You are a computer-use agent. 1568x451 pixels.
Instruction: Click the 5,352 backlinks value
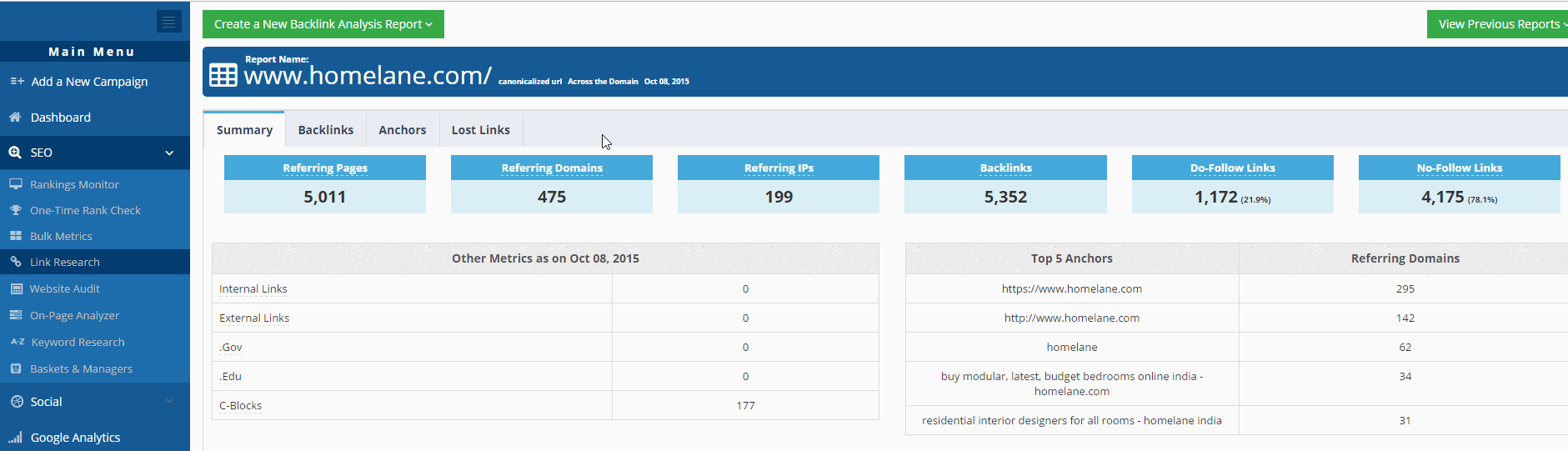click(x=1005, y=197)
